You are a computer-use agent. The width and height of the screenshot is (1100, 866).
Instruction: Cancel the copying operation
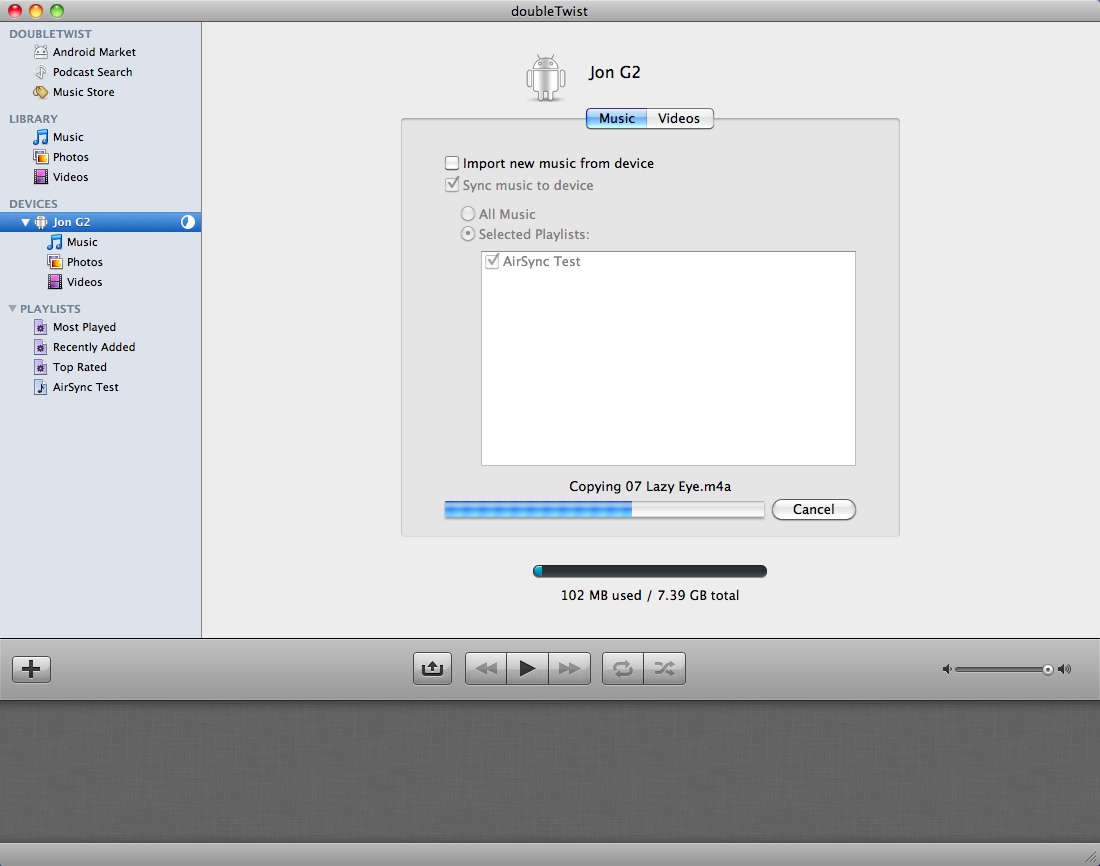tap(814, 509)
